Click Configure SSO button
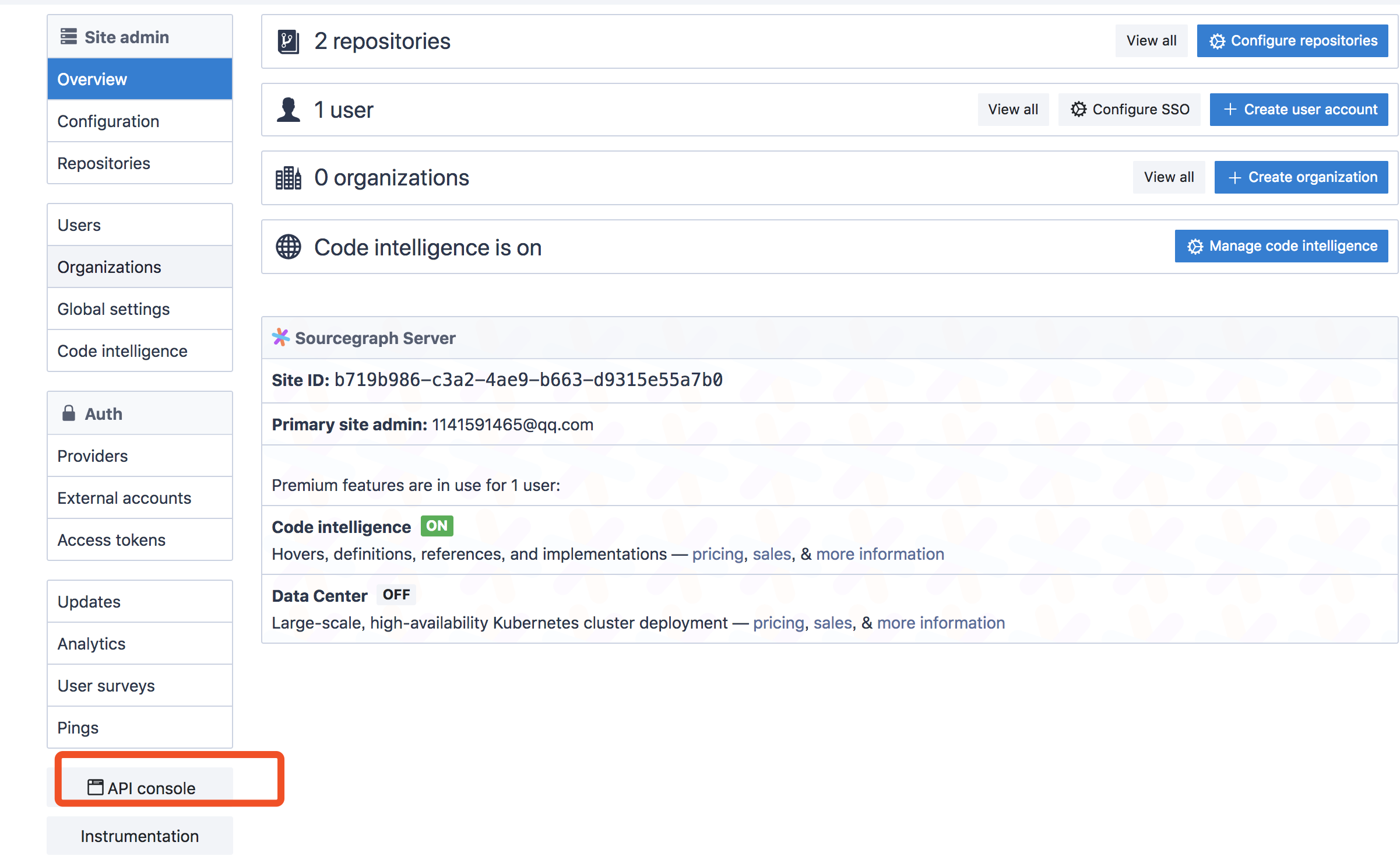The width and height of the screenshot is (1400, 856). pyautogui.click(x=1130, y=109)
